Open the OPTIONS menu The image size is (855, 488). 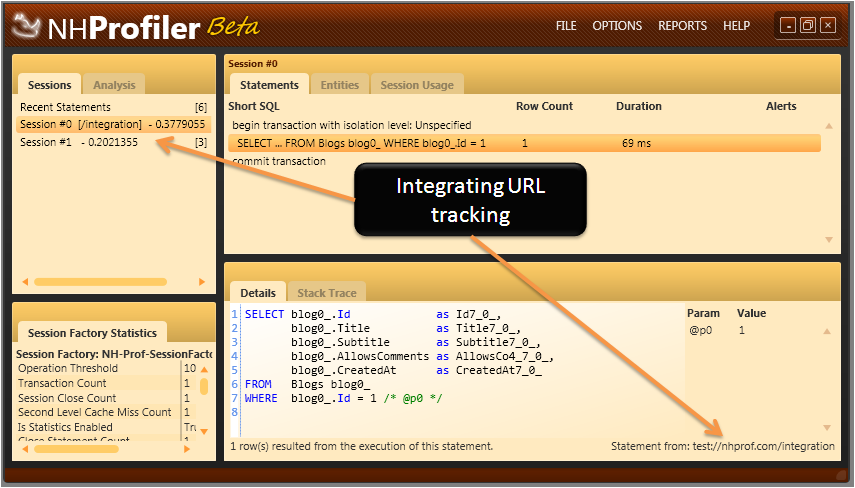tap(617, 26)
